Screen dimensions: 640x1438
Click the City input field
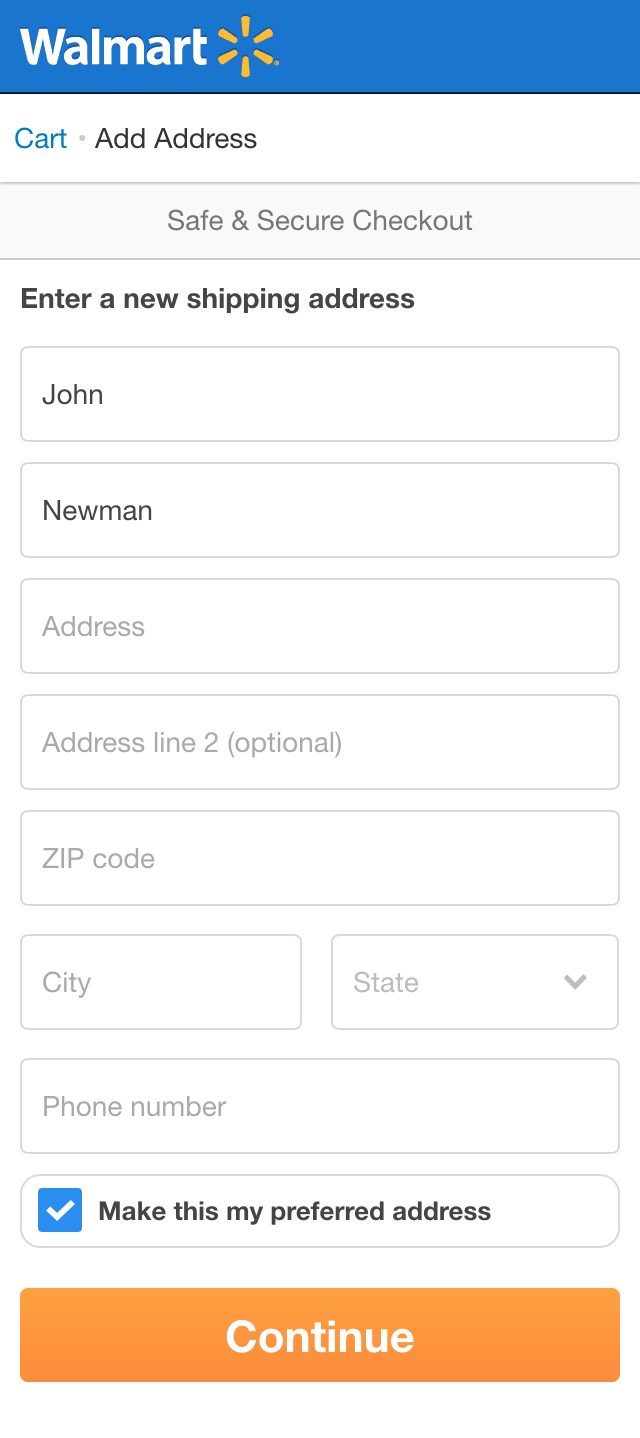click(x=160, y=982)
